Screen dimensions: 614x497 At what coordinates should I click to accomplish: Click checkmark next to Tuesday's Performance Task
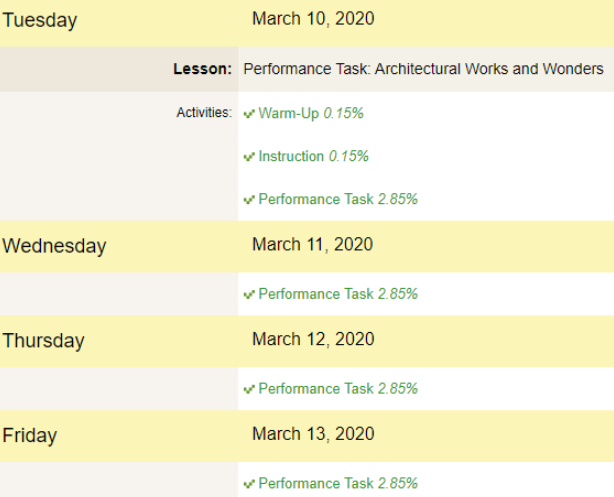249,200
